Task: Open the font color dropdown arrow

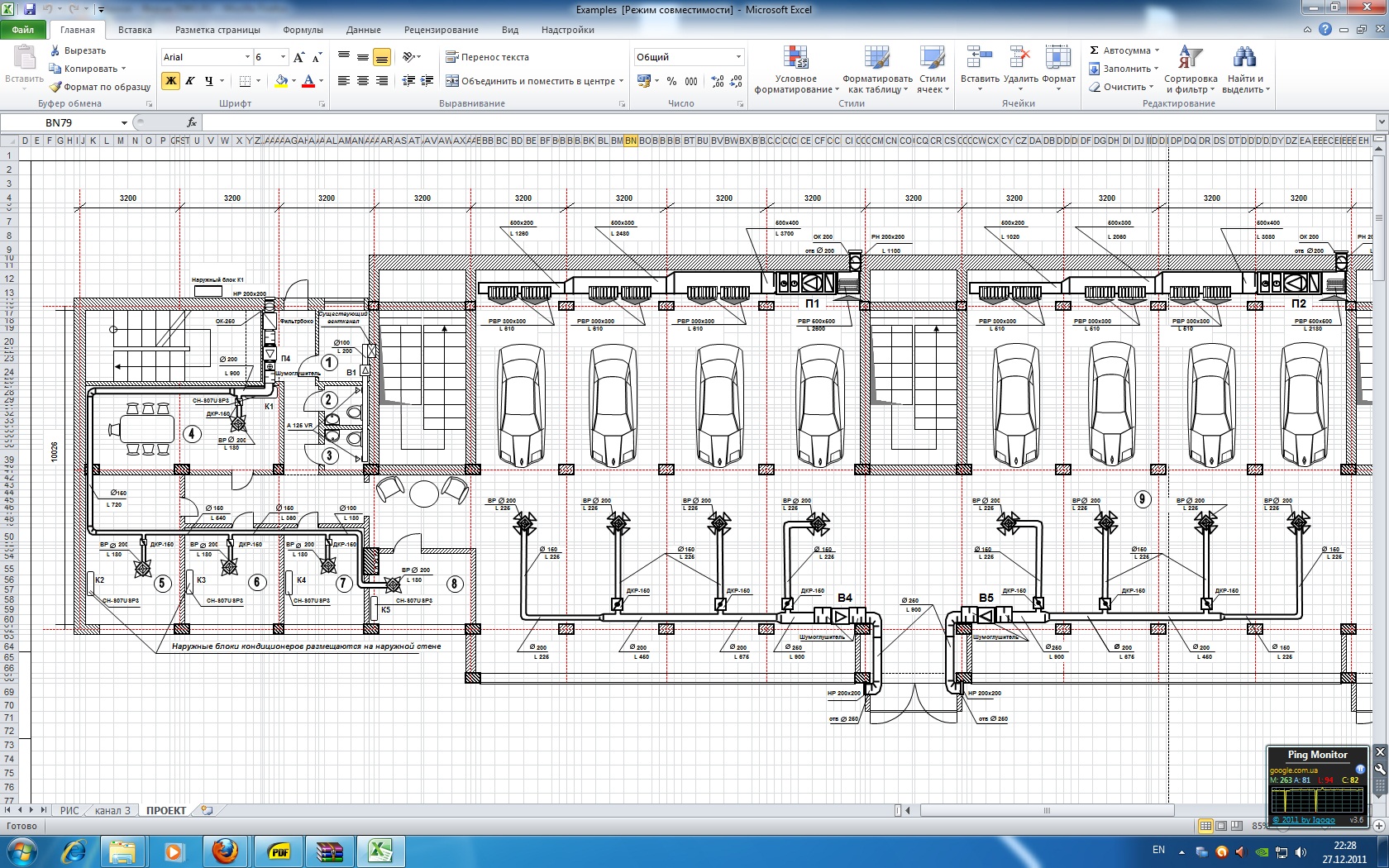Action: (321, 81)
